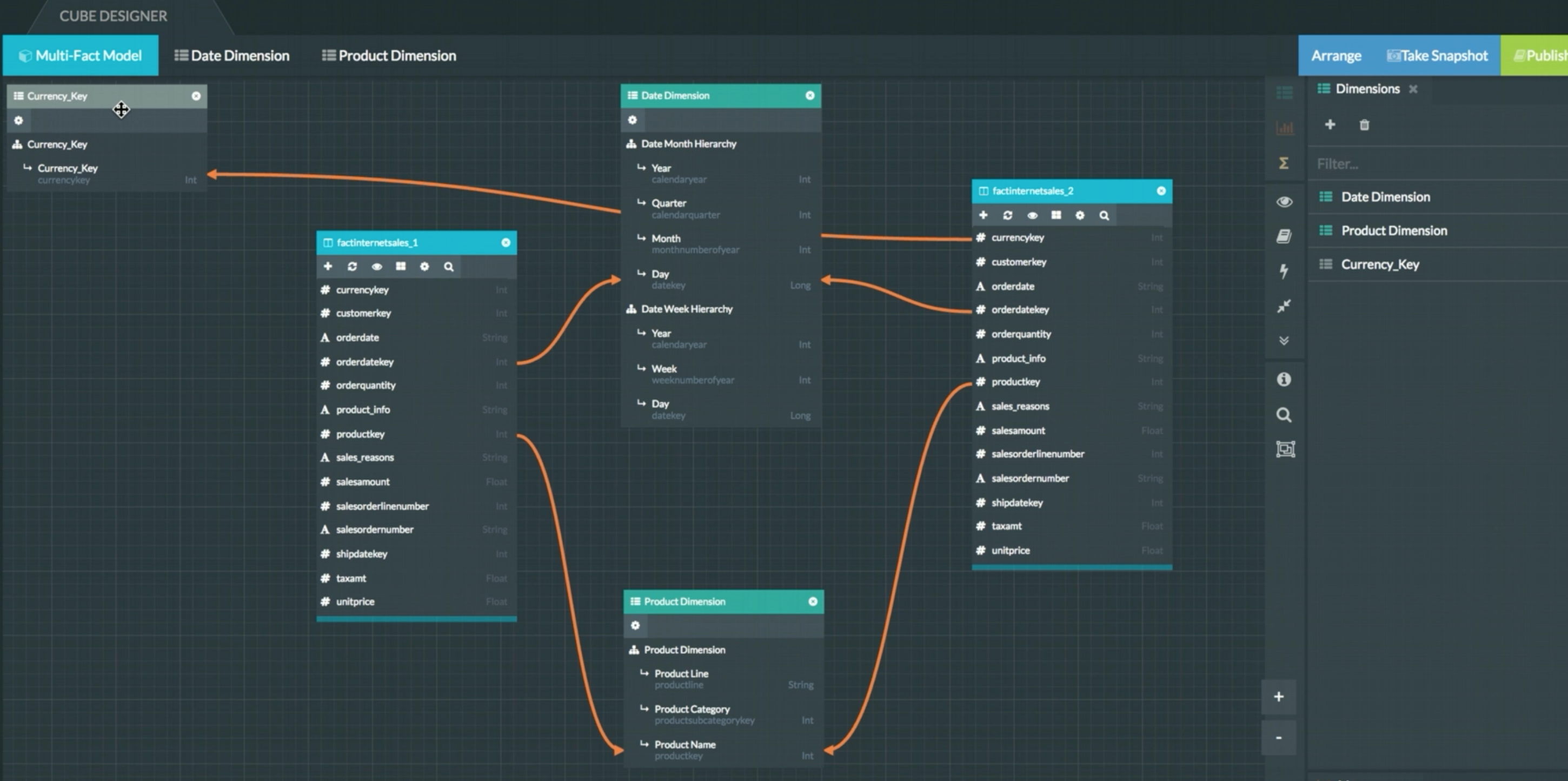The image size is (1568, 781).
Task: Select salesamount column in factinternetsales_1
Action: point(416,481)
